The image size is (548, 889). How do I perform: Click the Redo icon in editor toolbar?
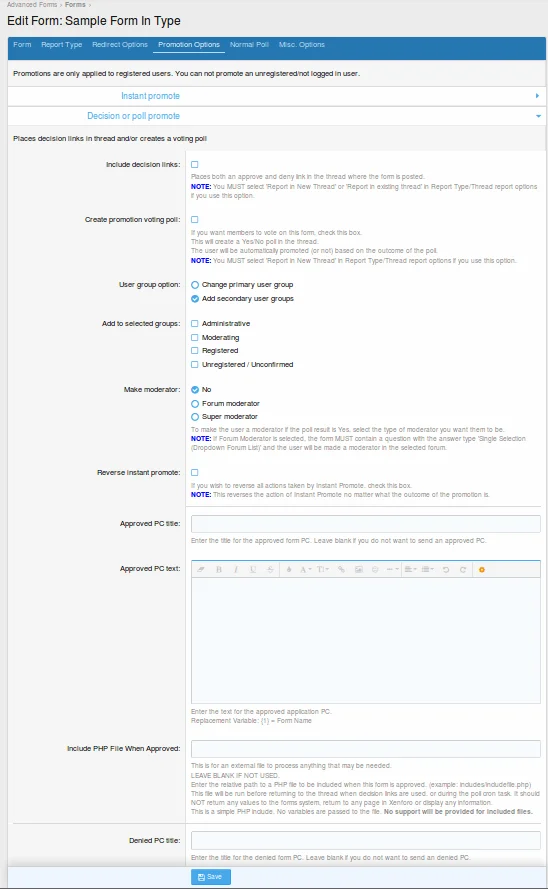click(463, 569)
